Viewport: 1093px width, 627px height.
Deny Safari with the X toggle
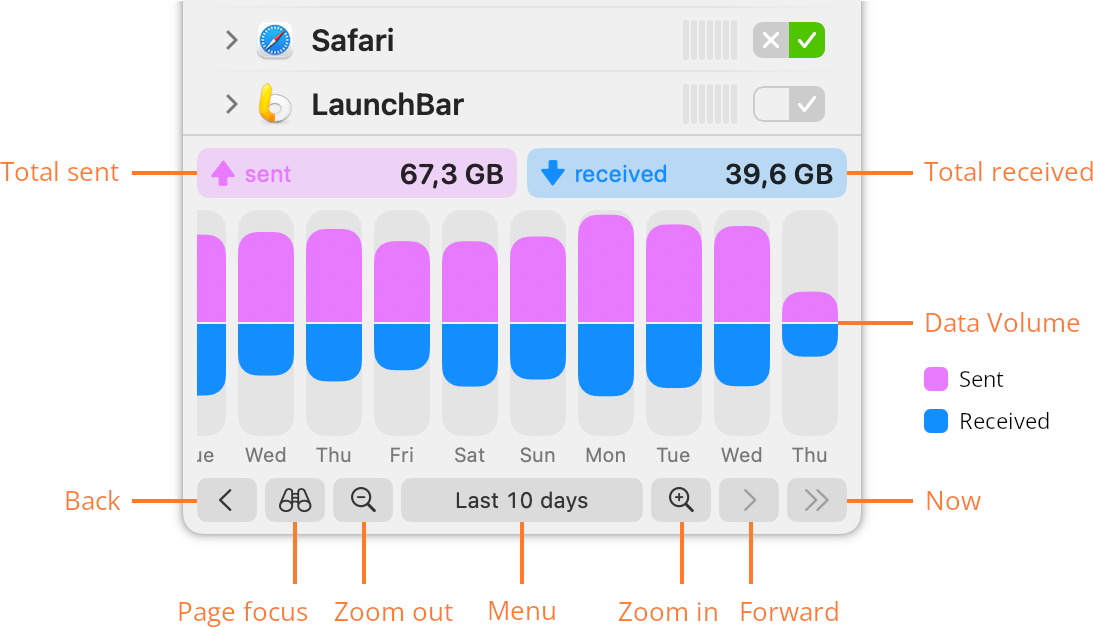click(x=771, y=40)
